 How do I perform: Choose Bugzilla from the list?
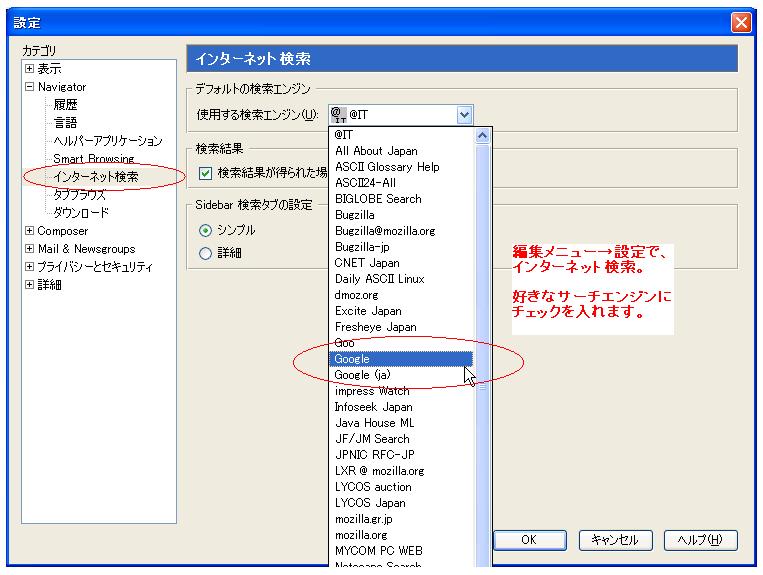click(401, 215)
